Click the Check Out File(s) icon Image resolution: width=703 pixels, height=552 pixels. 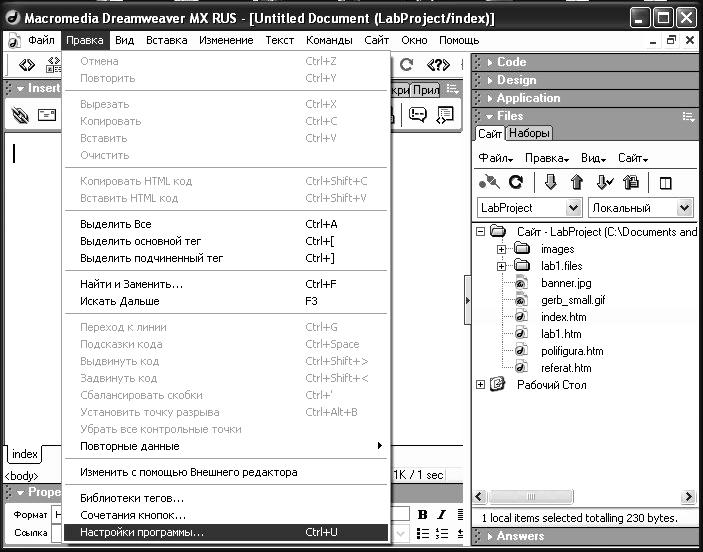604,182
